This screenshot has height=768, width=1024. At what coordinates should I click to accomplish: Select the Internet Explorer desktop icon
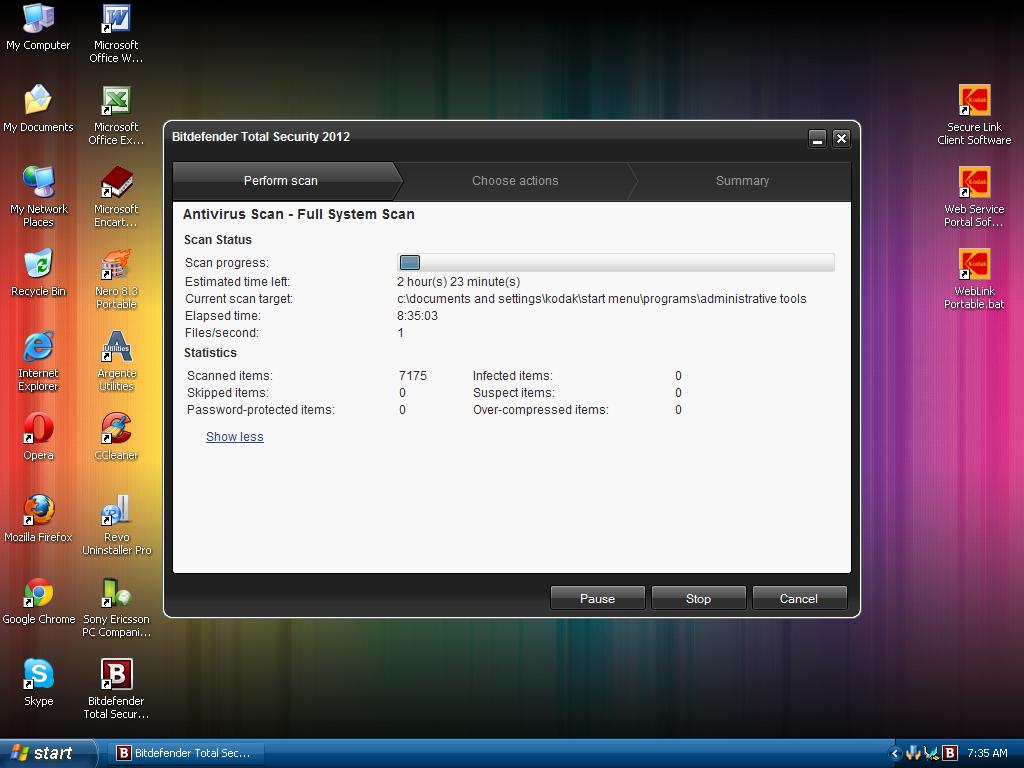click(38, 361)
